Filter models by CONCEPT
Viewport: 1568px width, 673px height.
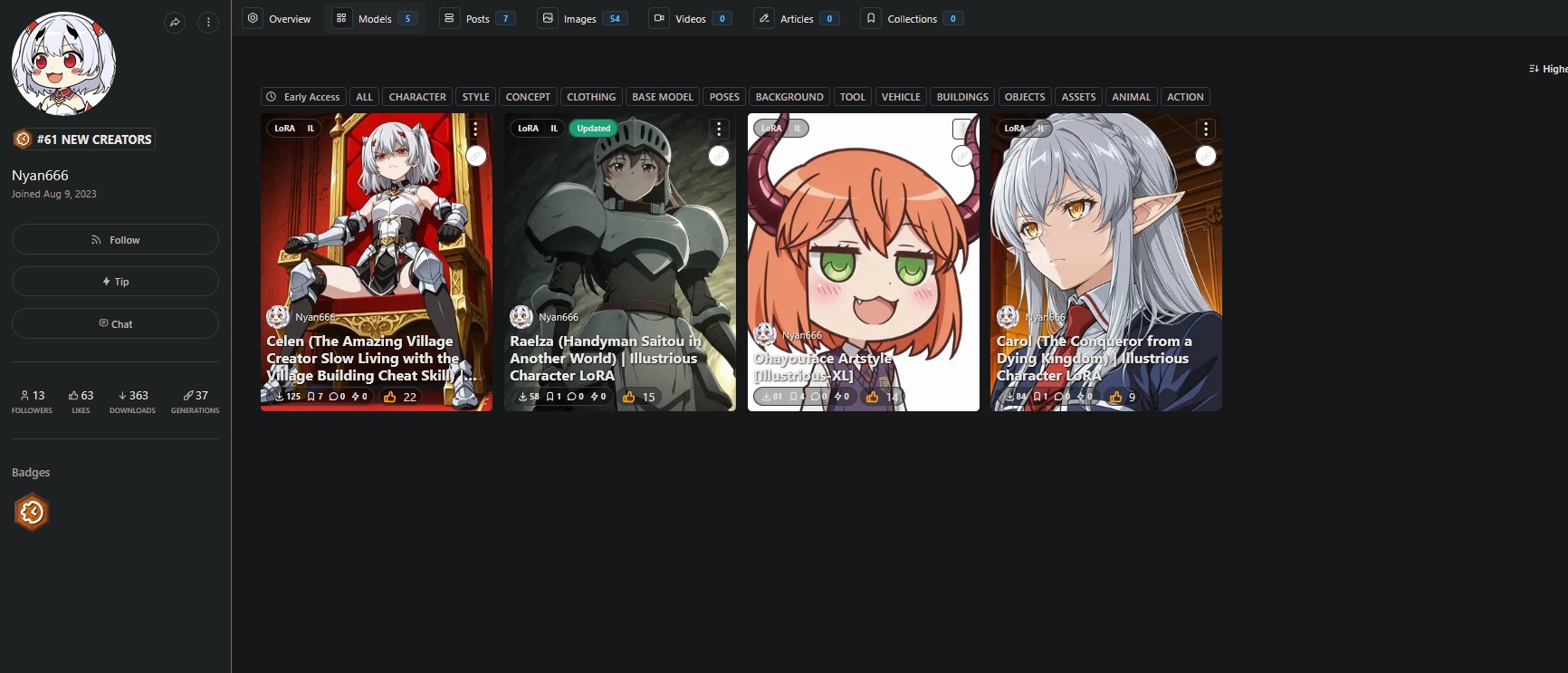pyautogui.click(x=528, y=97)
